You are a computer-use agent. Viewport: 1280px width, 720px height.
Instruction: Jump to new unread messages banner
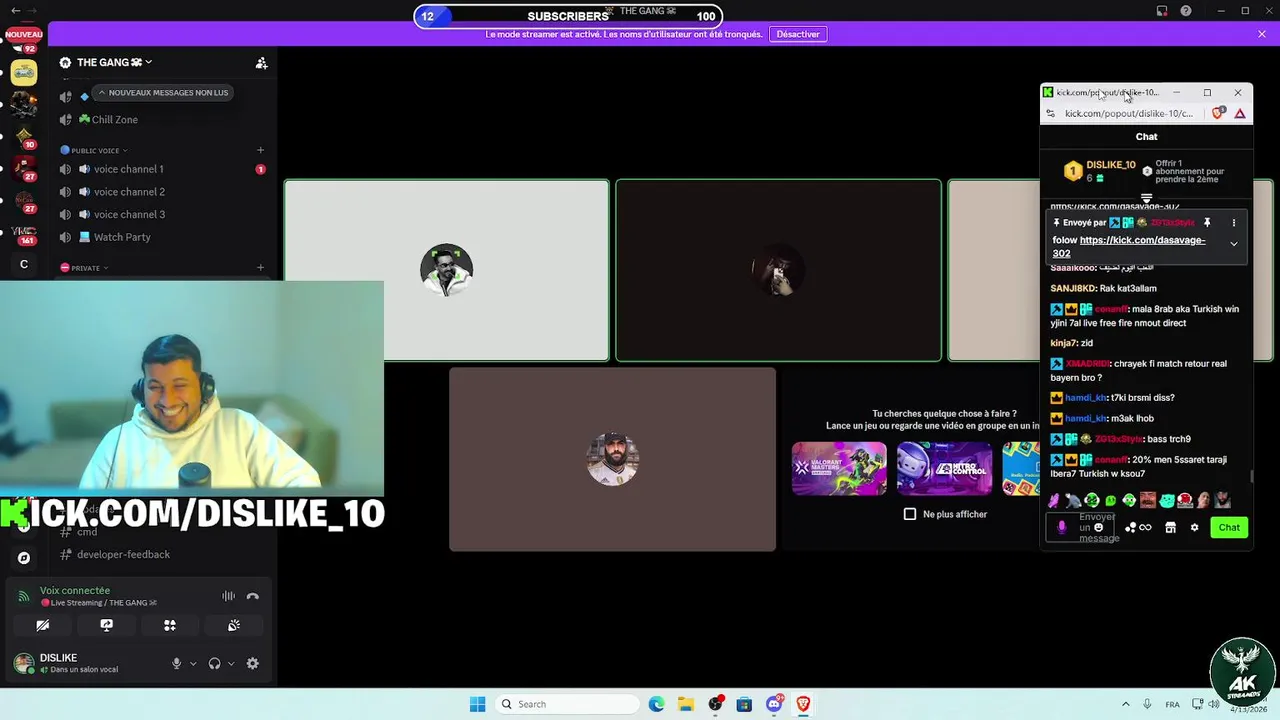pyautogui.click(x=163, y=92)
